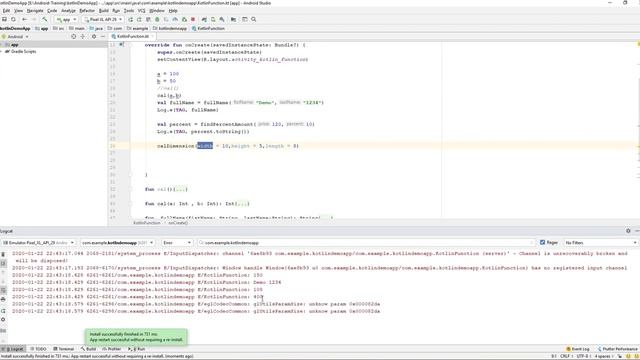Open the Flutter Performance tool window
The height and width of the screenshot is (360, 640).
pyautogui.click(x=618, y=349)
